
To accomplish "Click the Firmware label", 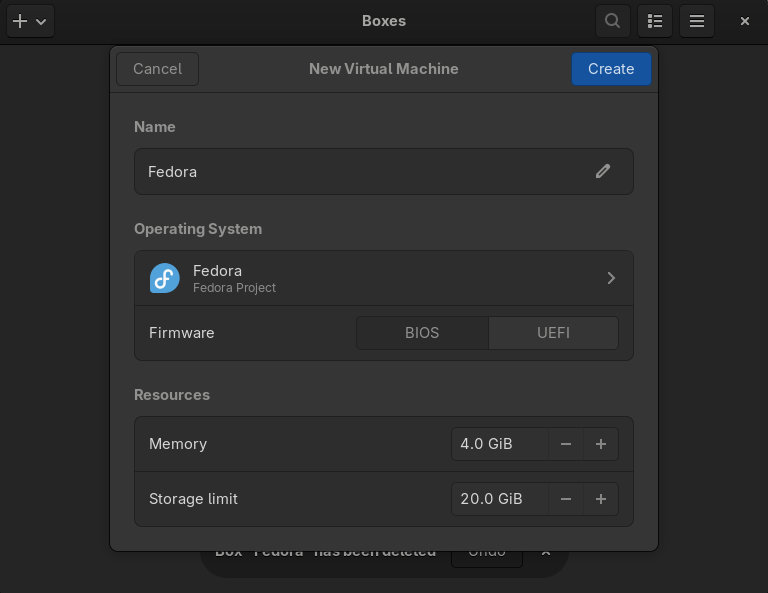I will click(x=182, y=333).
